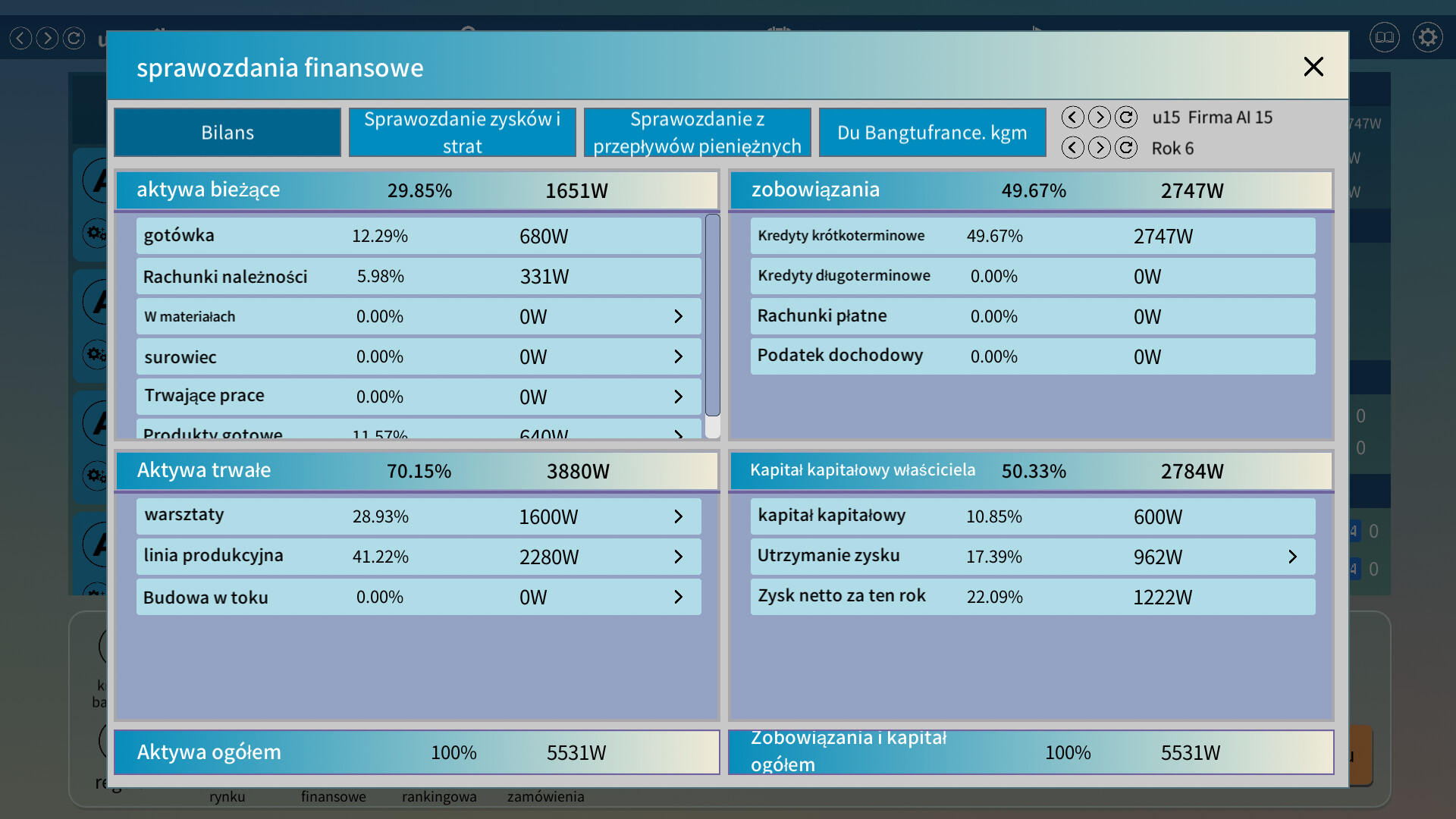Open the book manual icon at top right
This screenshot has width=1456, height=819.
coord(1384,37)
